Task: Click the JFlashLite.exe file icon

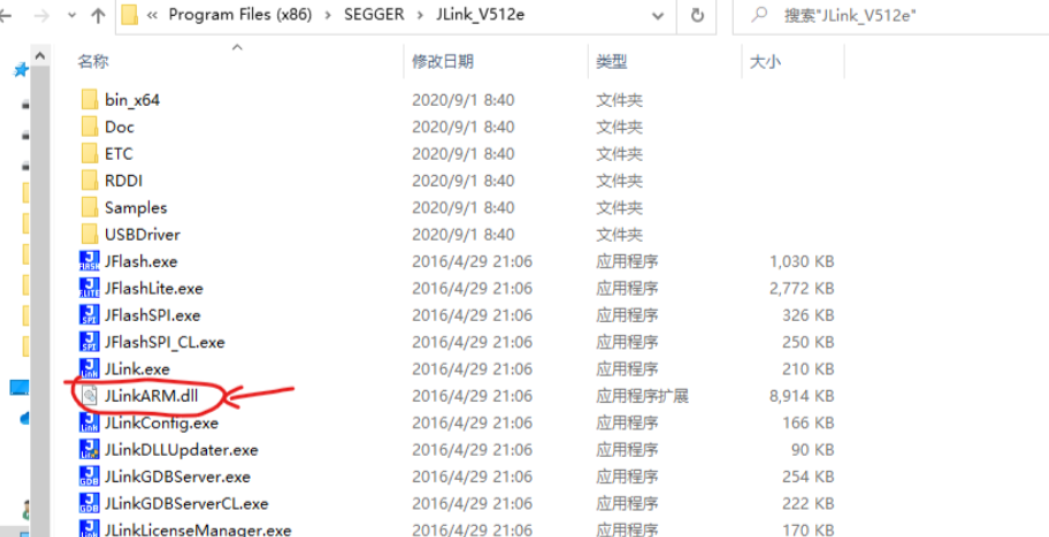Action: tap(89, 289)
